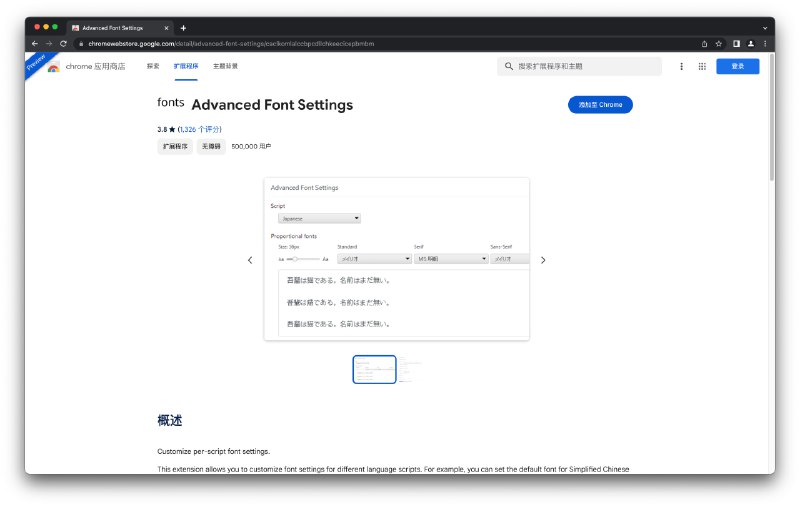Show the next screenshot with the right chevron
This screenshot has width=800, height=507.
(543, 260)
